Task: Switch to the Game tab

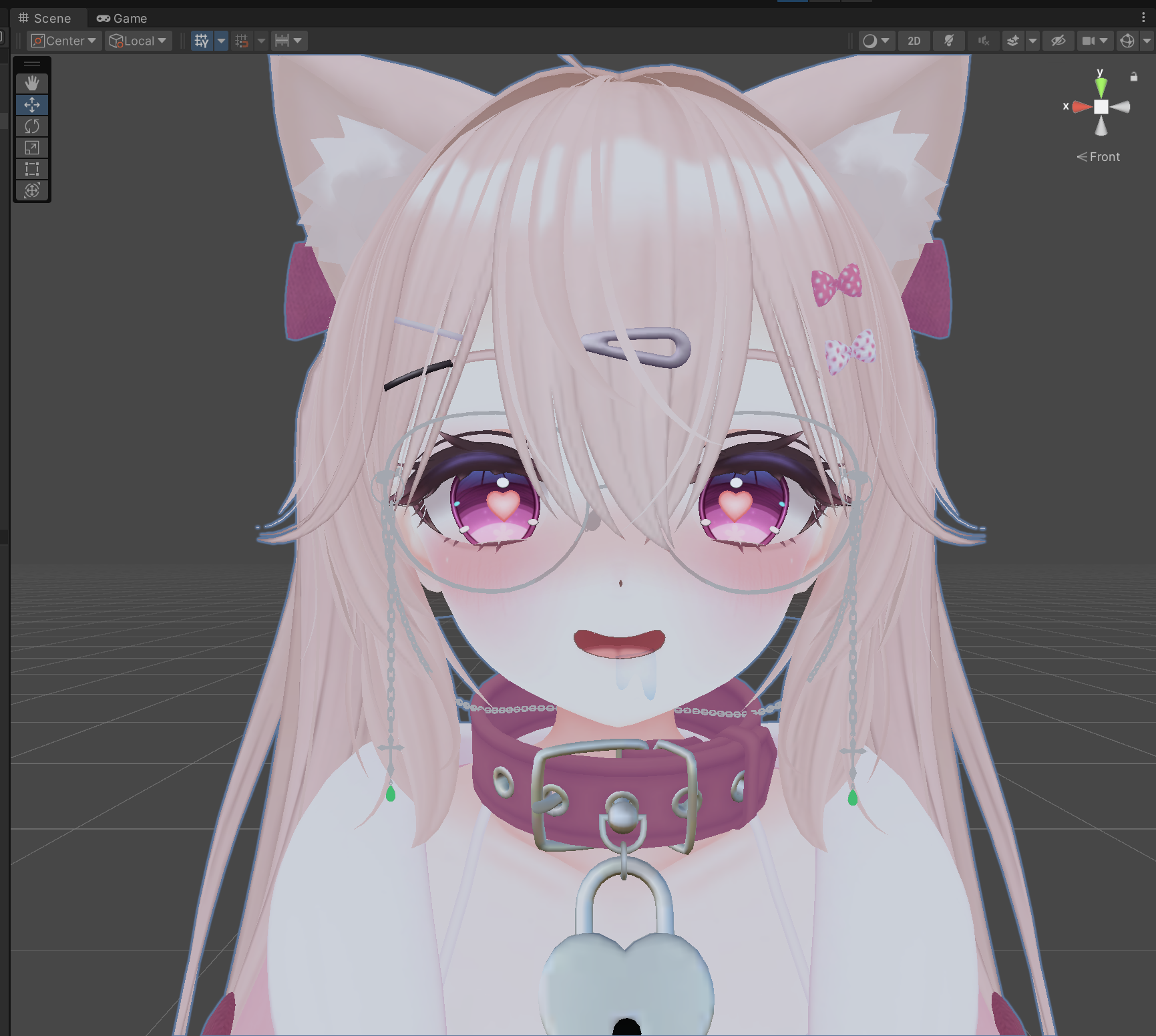Action: pos(122,18)
